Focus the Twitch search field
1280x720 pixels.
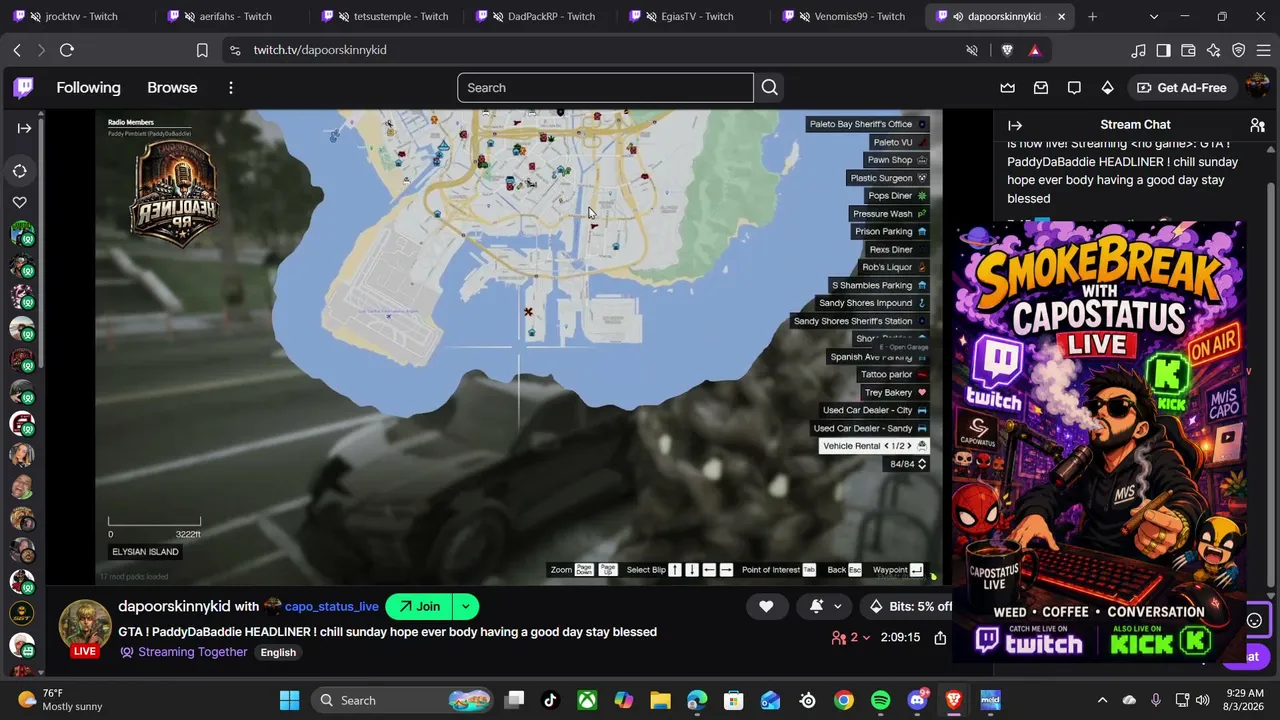[x=605, y=88]
